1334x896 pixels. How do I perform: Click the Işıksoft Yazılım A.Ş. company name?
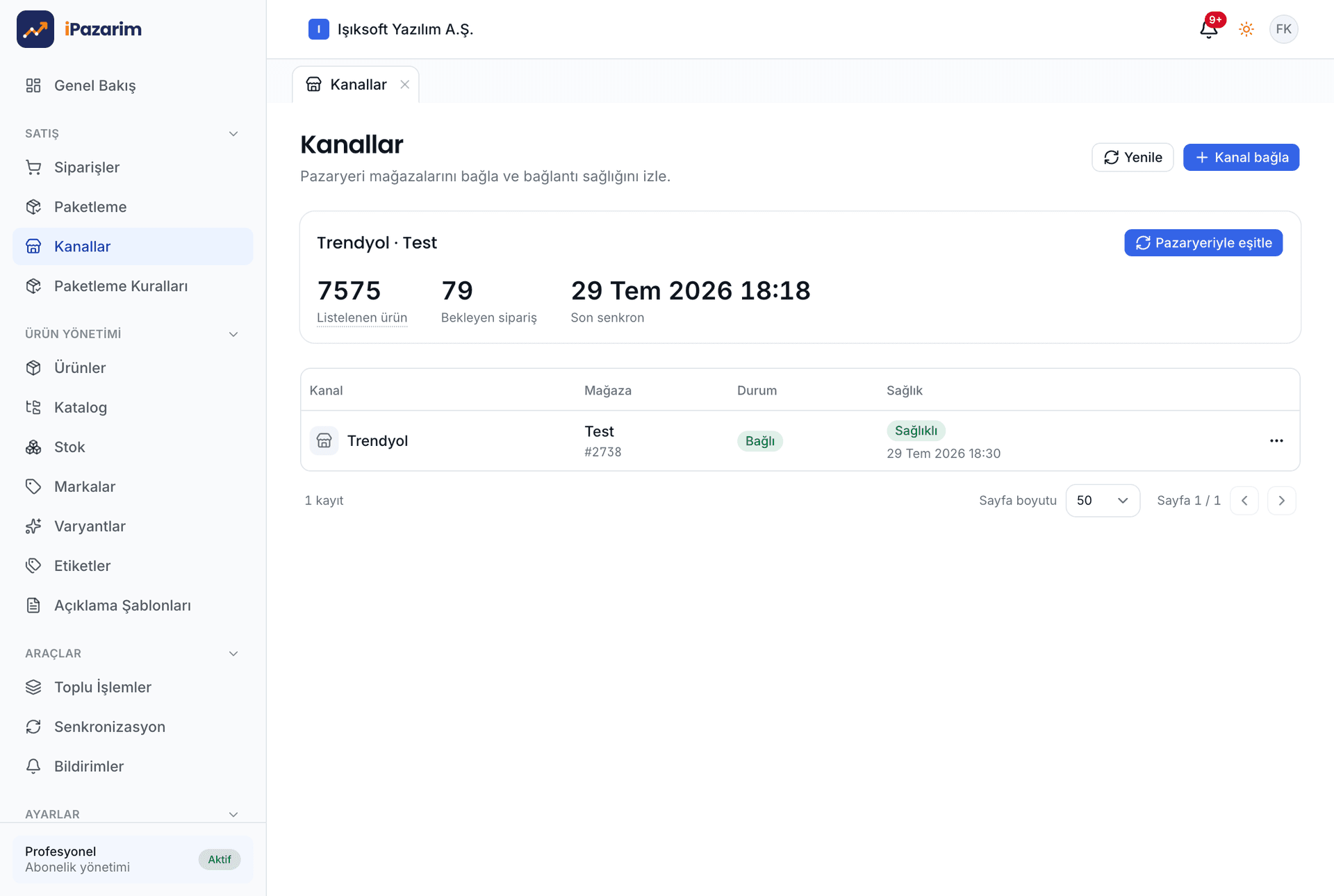[405, 29]
